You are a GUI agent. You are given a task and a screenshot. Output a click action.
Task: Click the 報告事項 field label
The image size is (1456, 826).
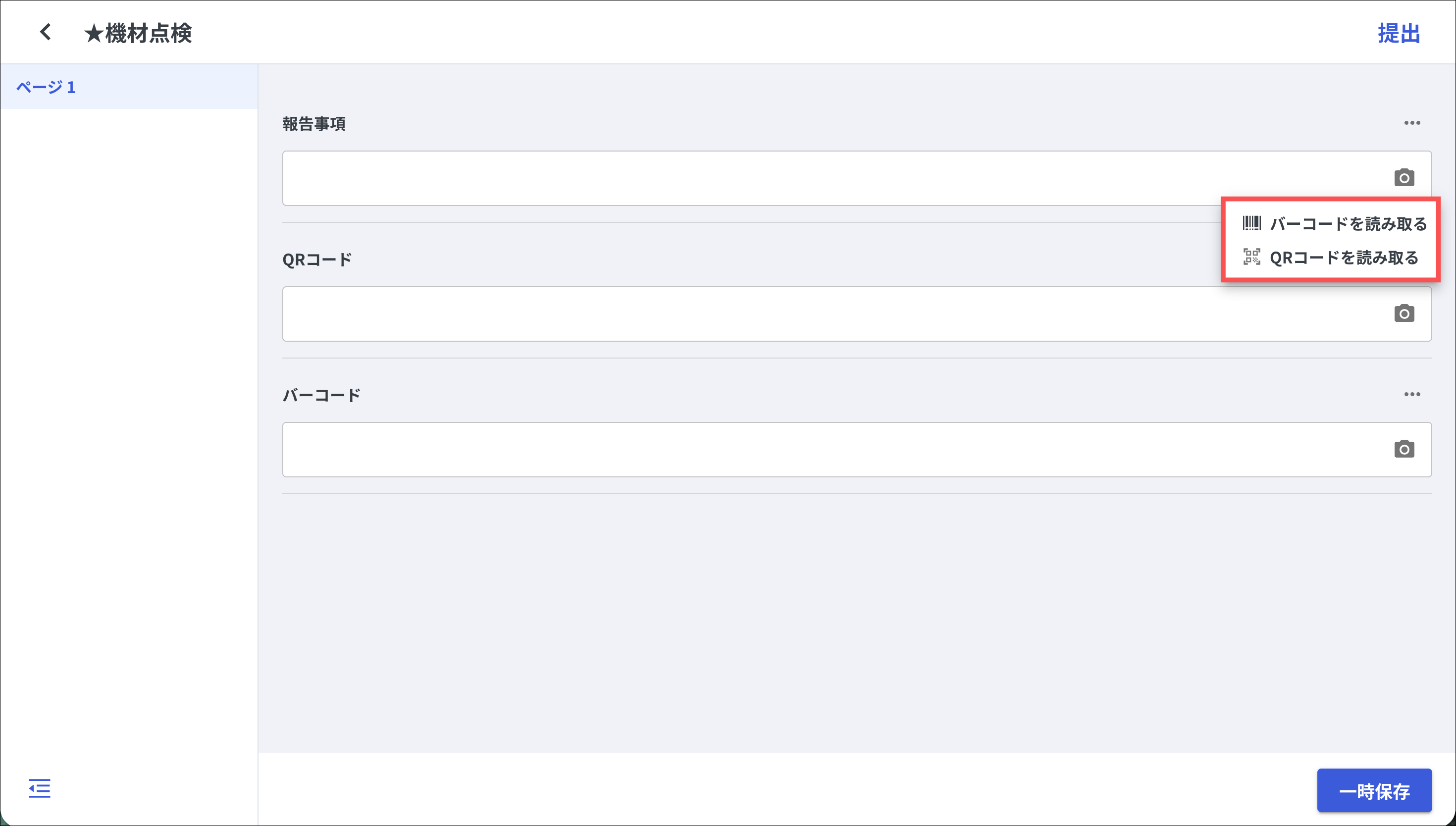pyautogui.click(x=313, y=124)
